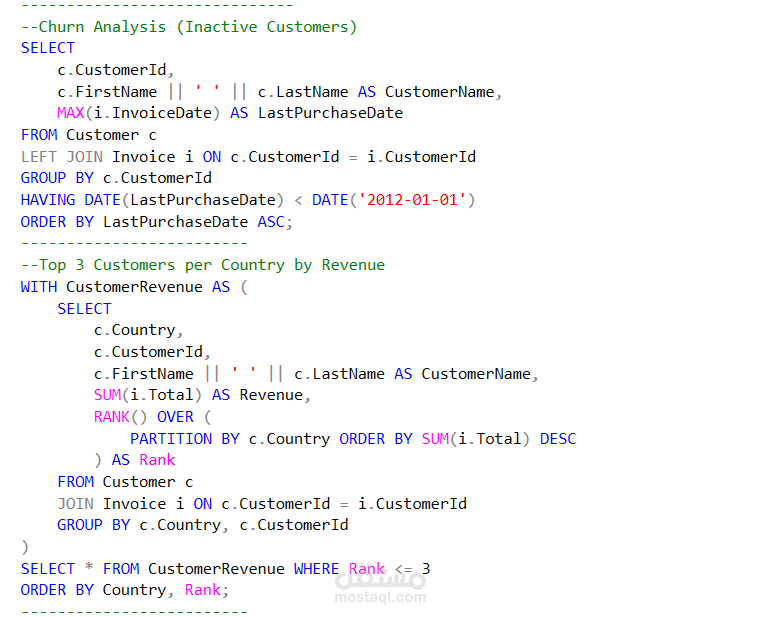The width and height of the screenshot is (761, 617).
Task: Click the gray JOIN keyword before 'Invoice i ON'
Action: point(75,504)
